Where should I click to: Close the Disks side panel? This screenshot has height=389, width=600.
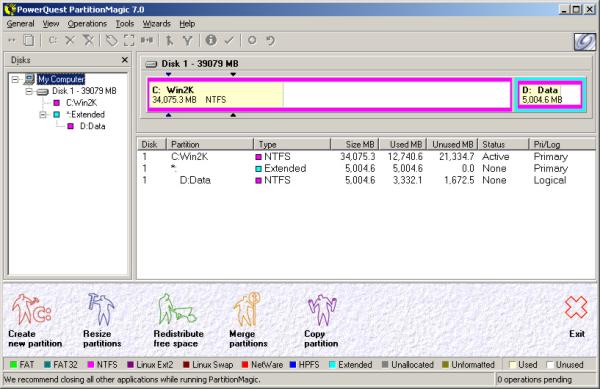click(x=124, y=60)
